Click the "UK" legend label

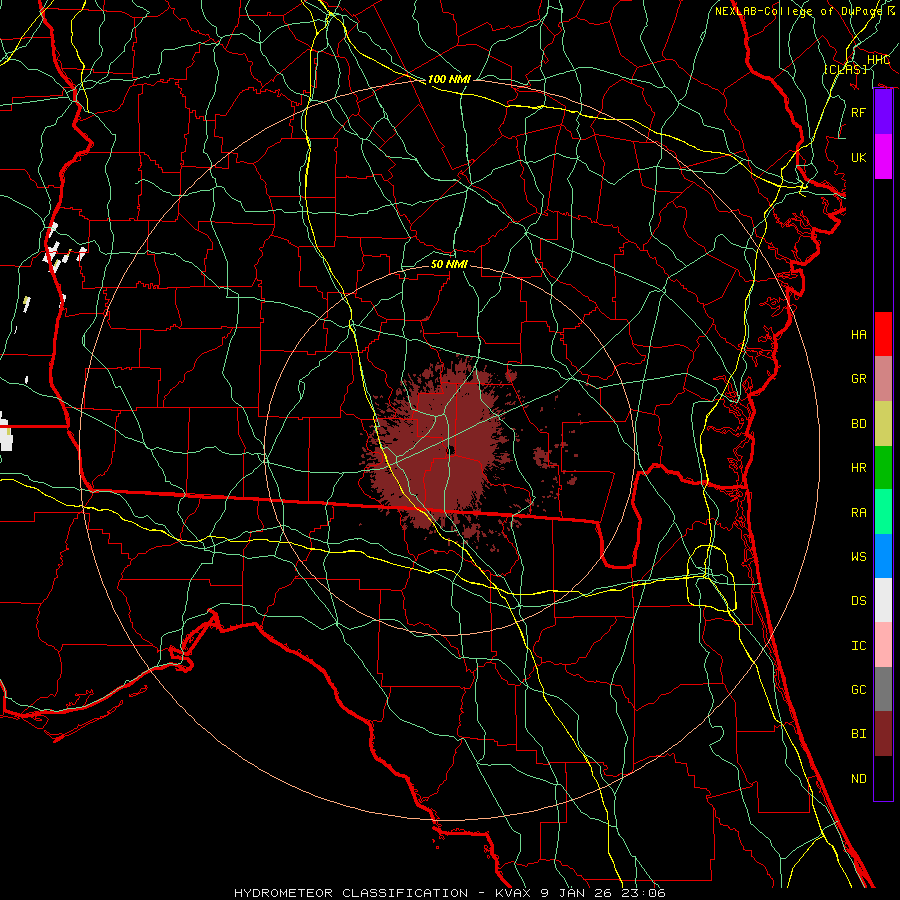pos(859,157)
